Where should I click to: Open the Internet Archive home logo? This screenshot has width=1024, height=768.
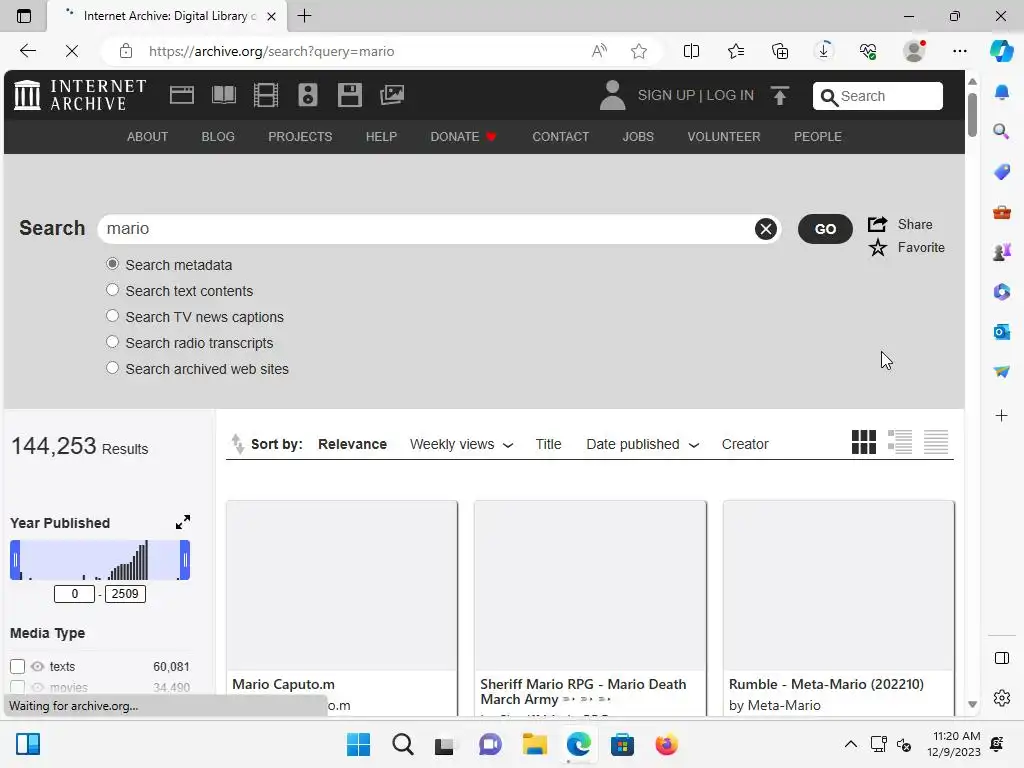(80, 95)
